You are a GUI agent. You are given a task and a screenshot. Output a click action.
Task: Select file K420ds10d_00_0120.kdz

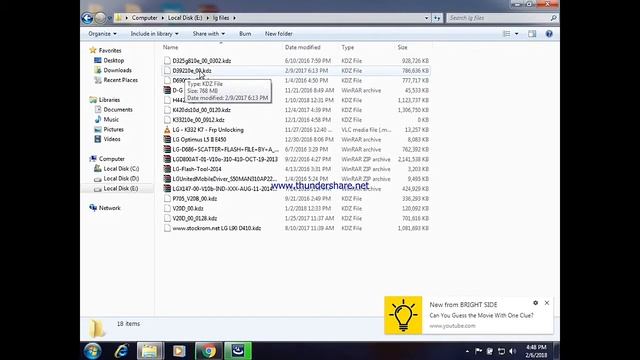point(201,110)
